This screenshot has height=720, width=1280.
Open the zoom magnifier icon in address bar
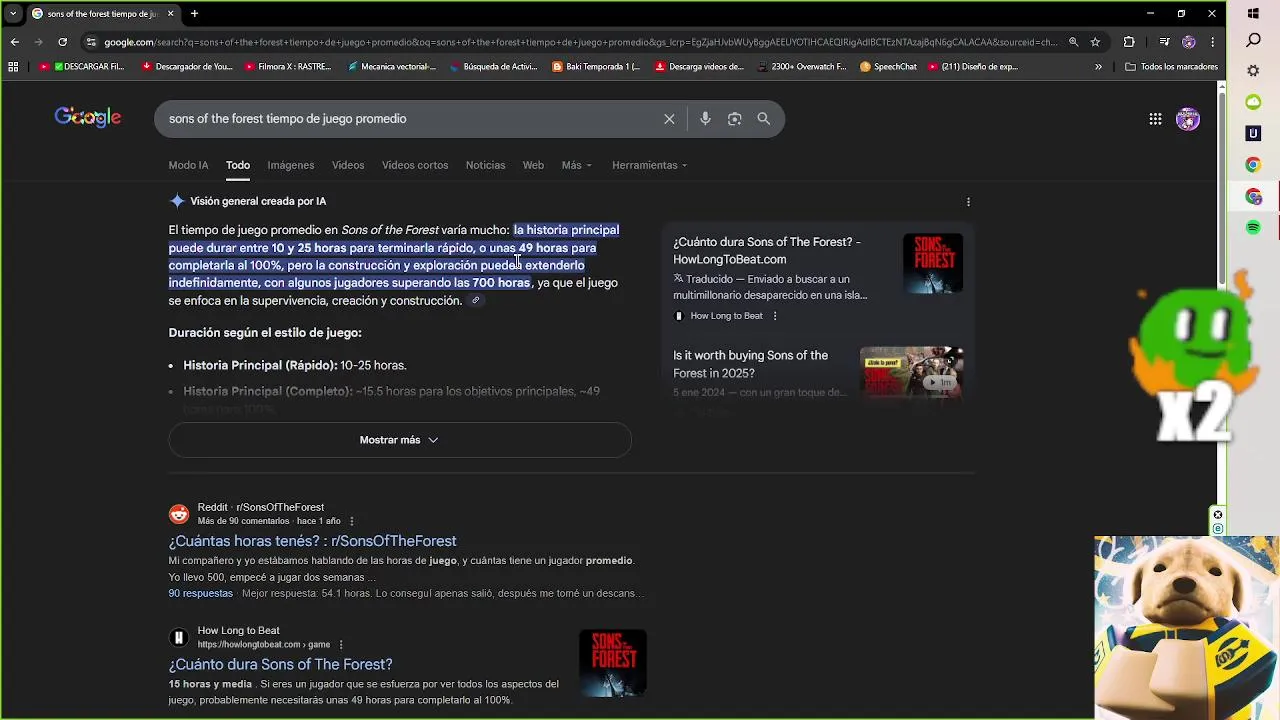[1073, 42]
